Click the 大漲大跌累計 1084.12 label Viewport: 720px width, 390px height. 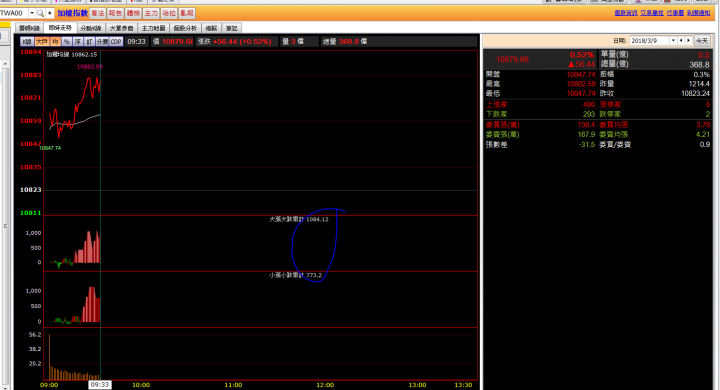coord(299,219)
